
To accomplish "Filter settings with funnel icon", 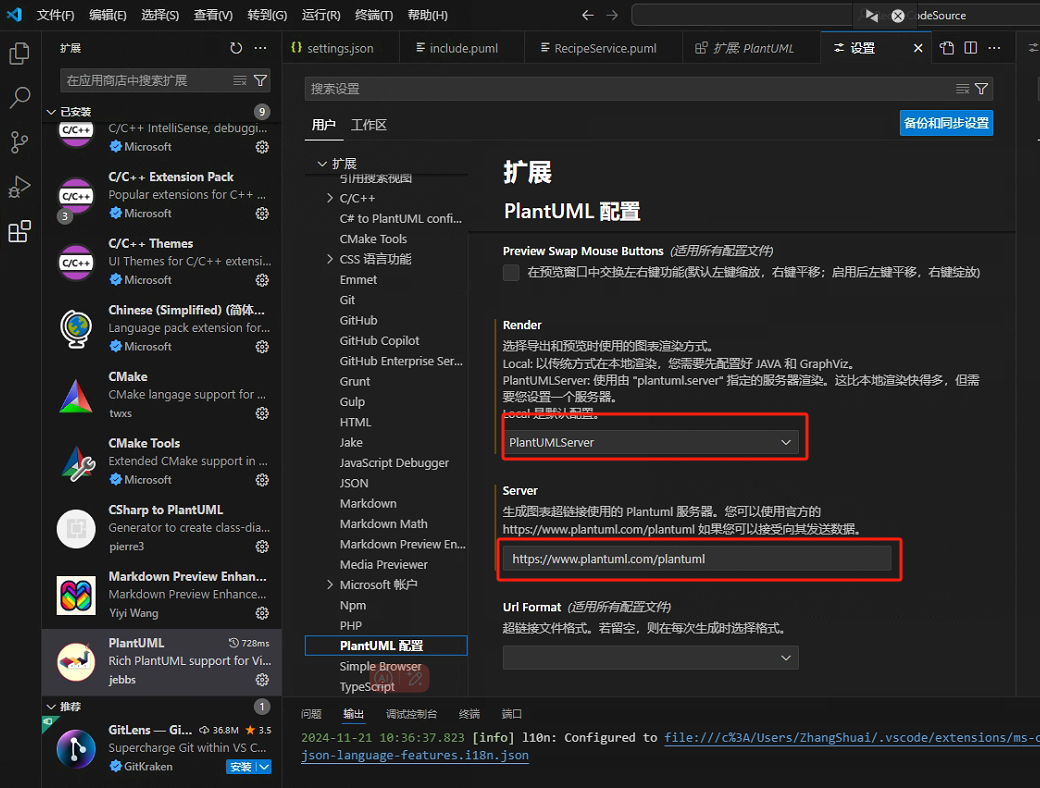I will click(x=982, y=89).
